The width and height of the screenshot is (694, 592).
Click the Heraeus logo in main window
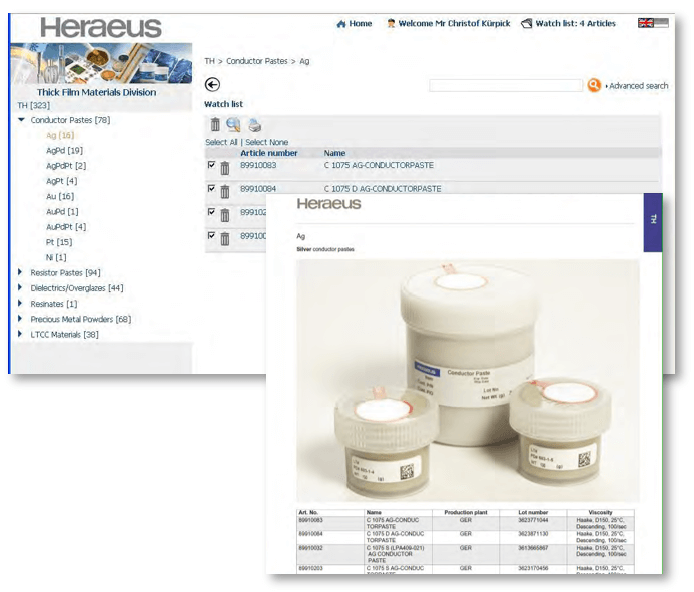point(101,27)
